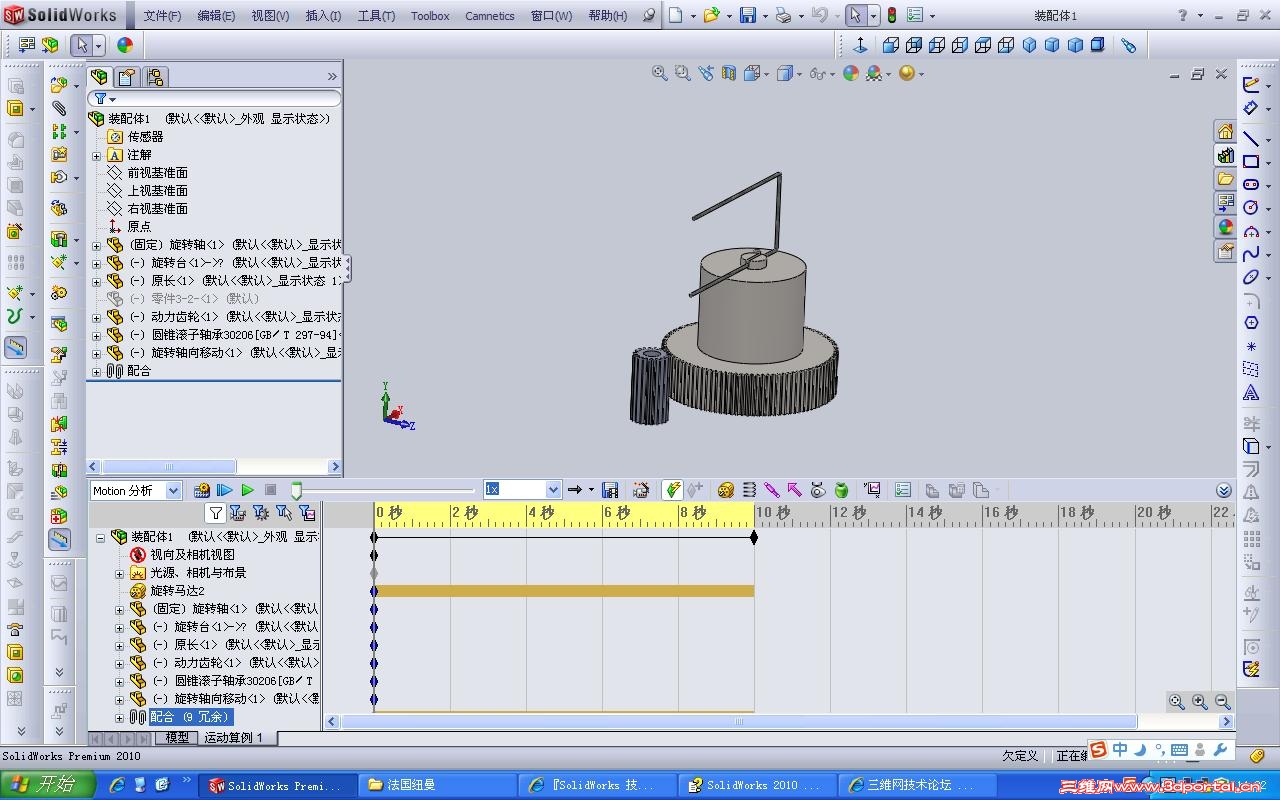Select the end key point at 10 seconds

click(x=754, y=537)
